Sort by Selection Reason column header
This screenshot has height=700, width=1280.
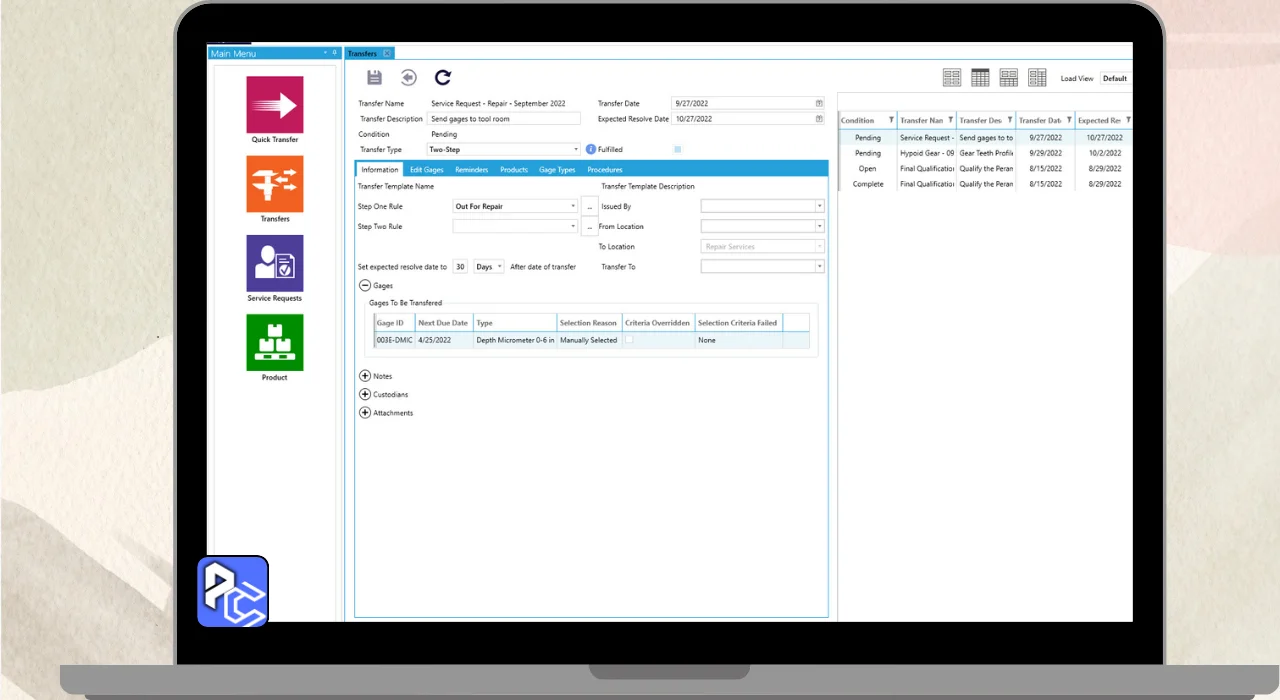588,323
